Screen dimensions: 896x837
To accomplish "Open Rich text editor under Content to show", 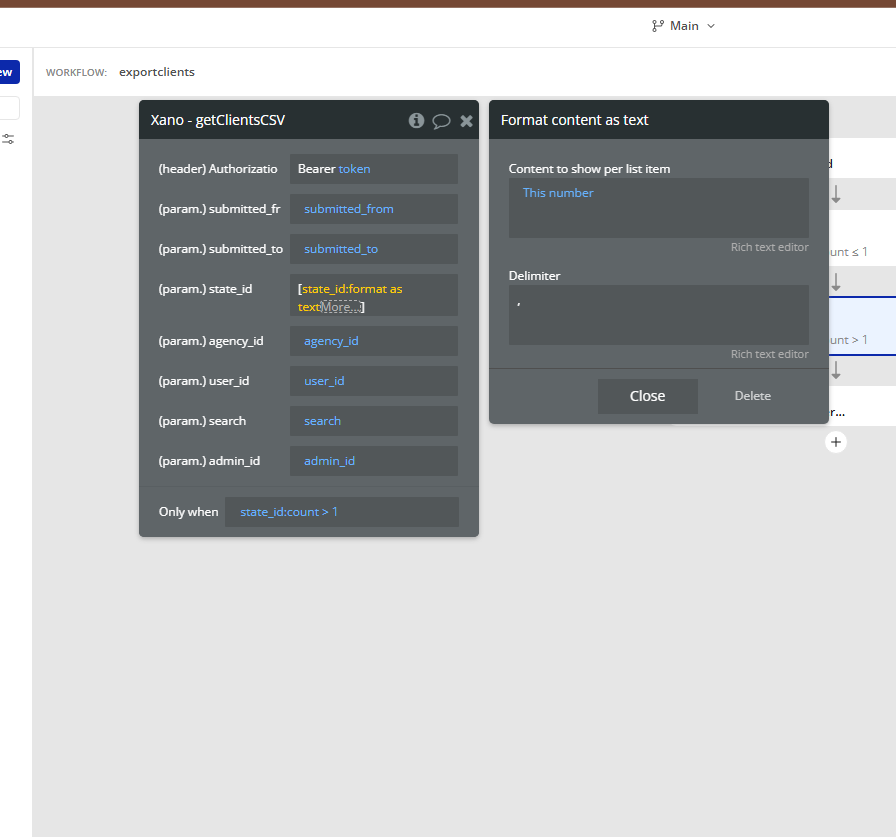I will pyautogui.click(x=769, y=247).
